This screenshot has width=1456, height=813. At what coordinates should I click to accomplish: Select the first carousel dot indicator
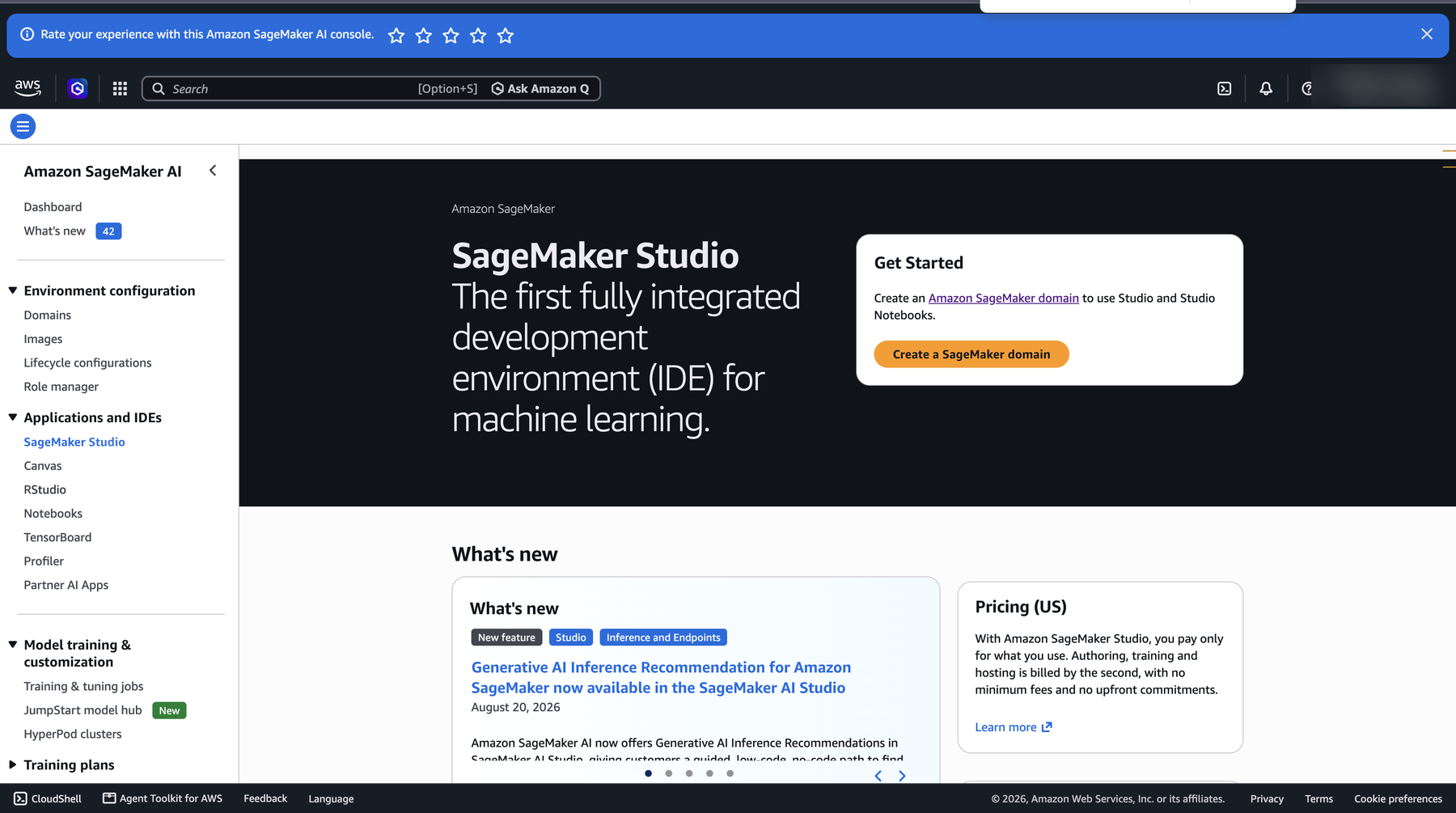(649, 773)
